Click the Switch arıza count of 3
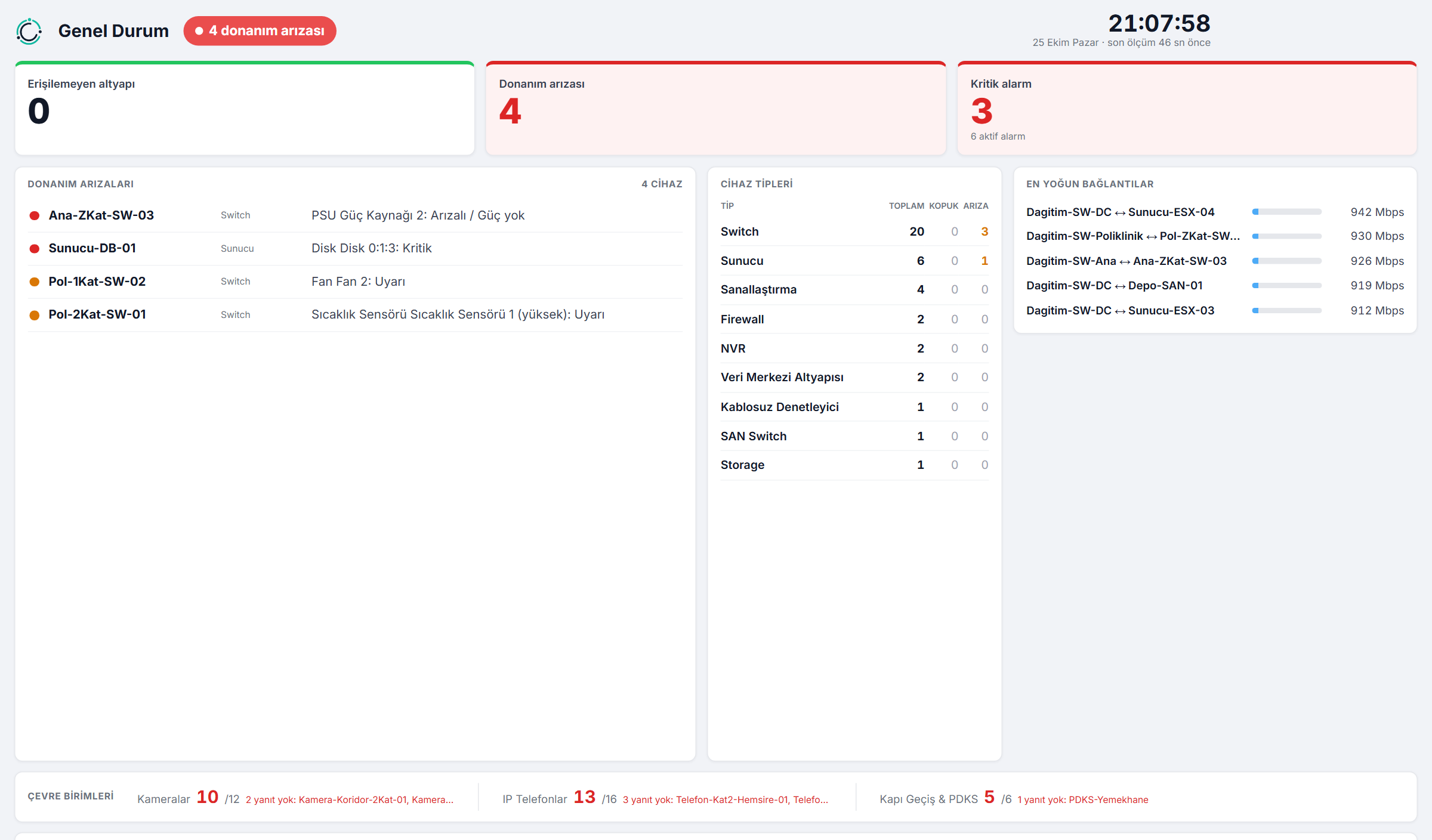This screenshot has width=1432, height=840. pyautogui.click(x=984, y=231)
